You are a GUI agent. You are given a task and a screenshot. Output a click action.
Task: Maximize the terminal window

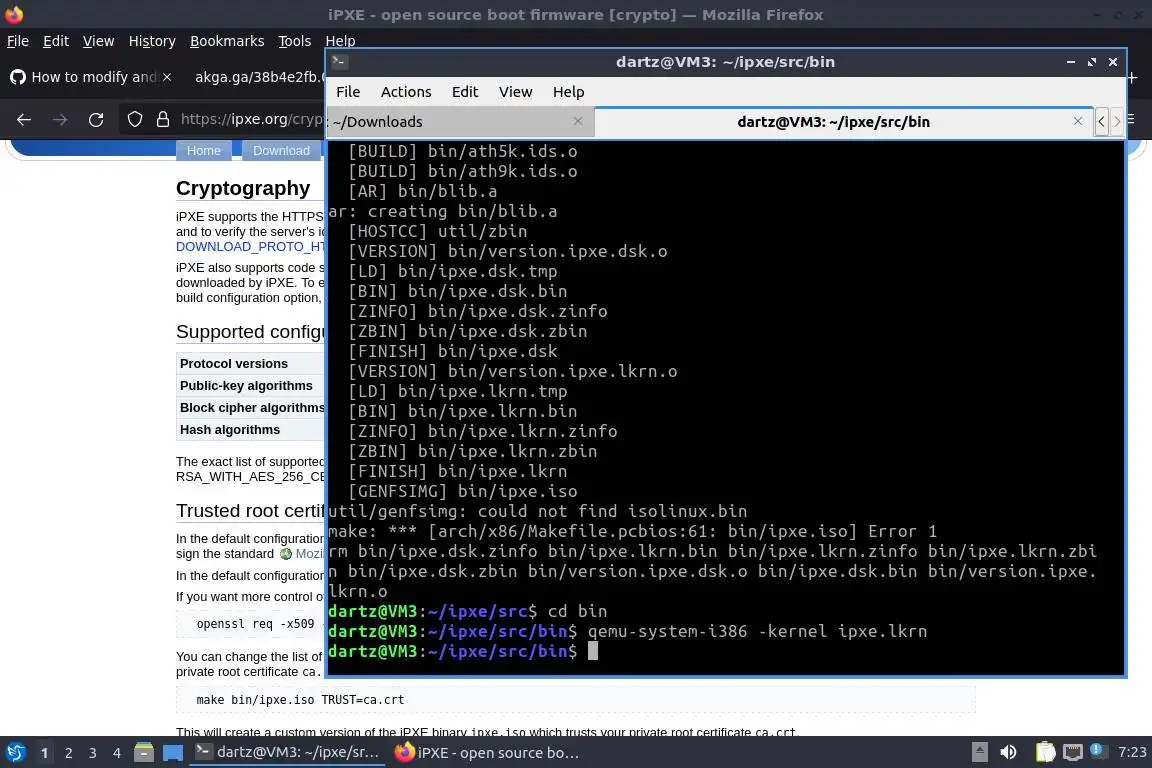click(x=1092, y=62)
